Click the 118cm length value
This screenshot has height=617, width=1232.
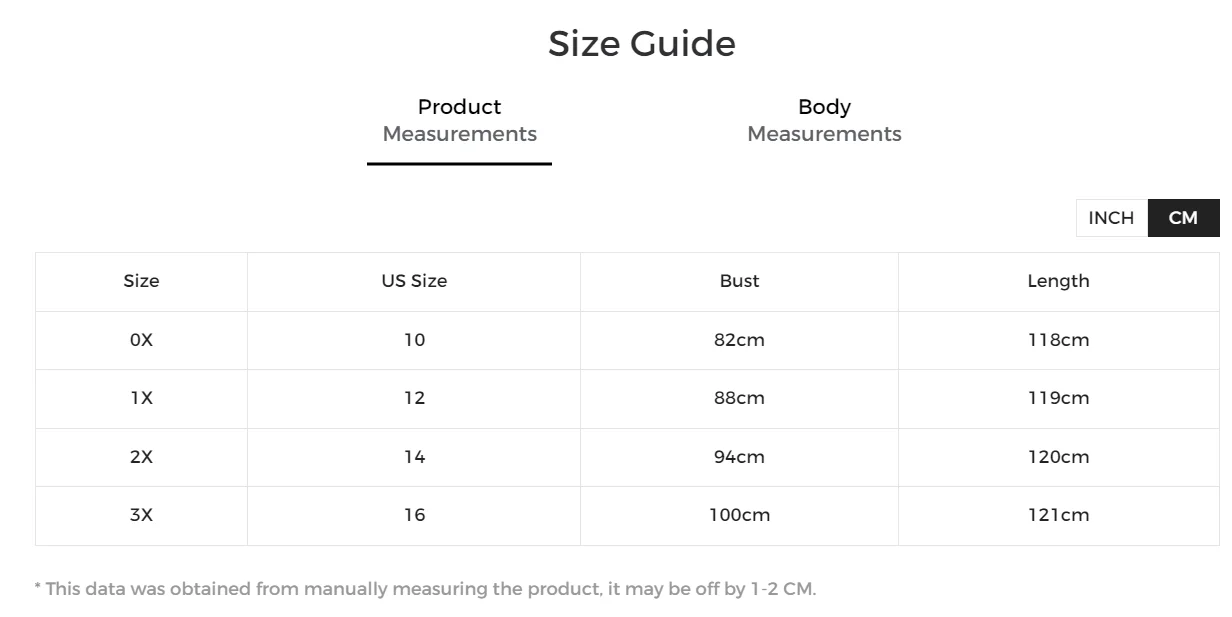[x=1058, y=340]
